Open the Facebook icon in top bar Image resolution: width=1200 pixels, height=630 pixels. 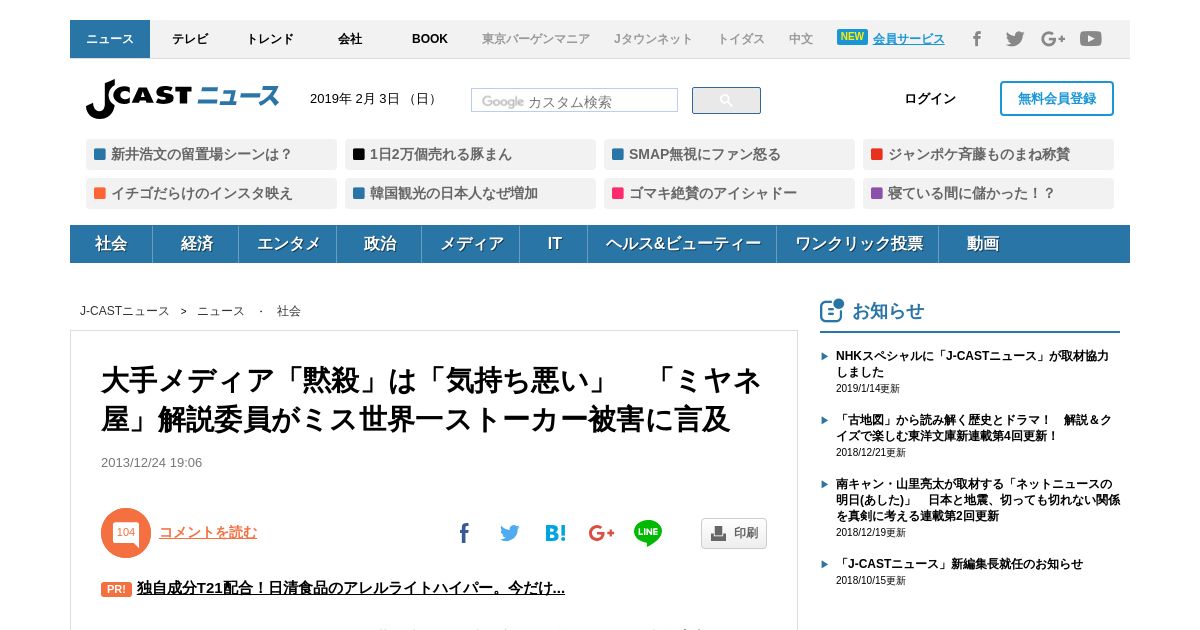977,39
